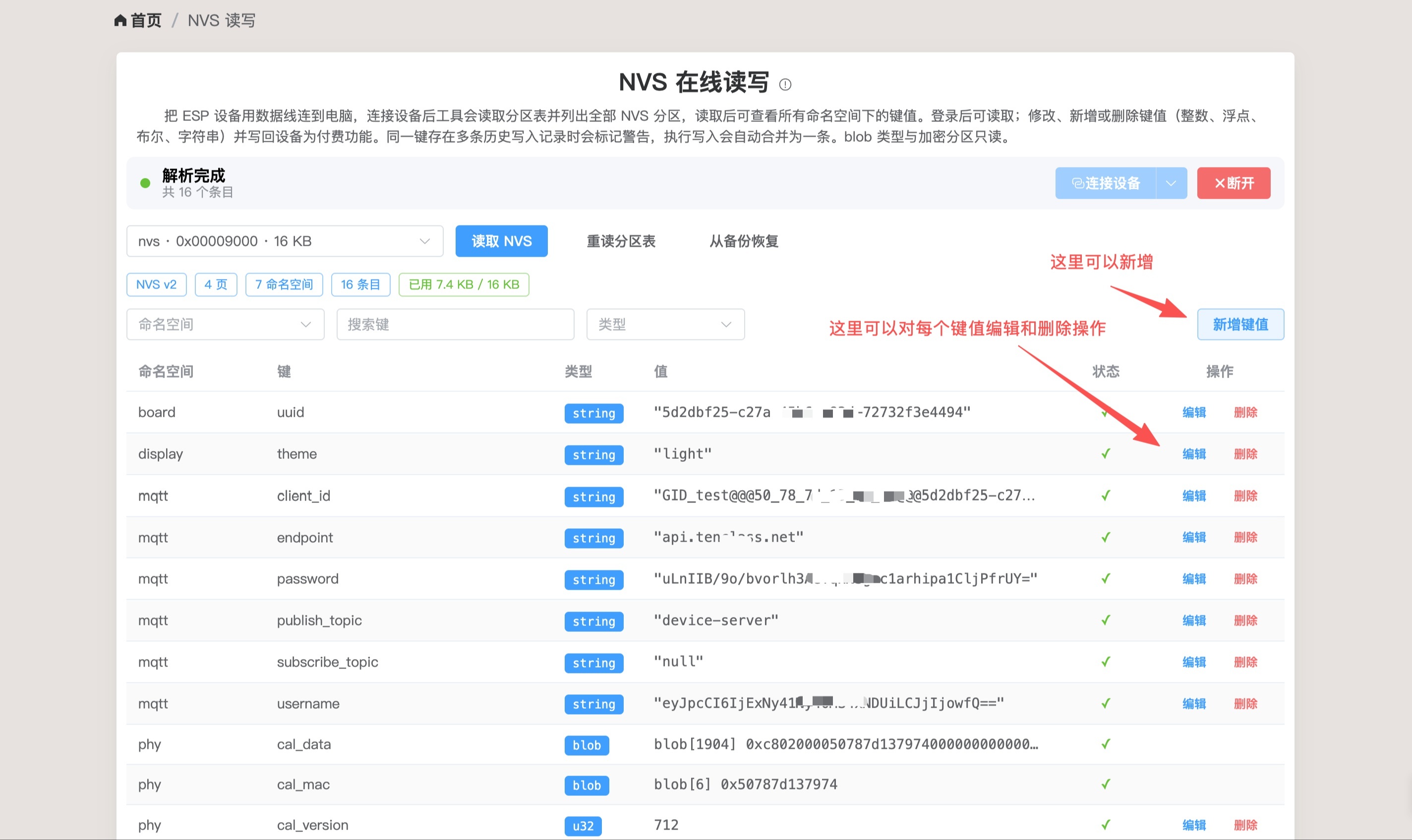The height and width of the screenshot is (840, 1412).
Task: Click the 7 命名空间 tag
Action: [x=284, y=284]
